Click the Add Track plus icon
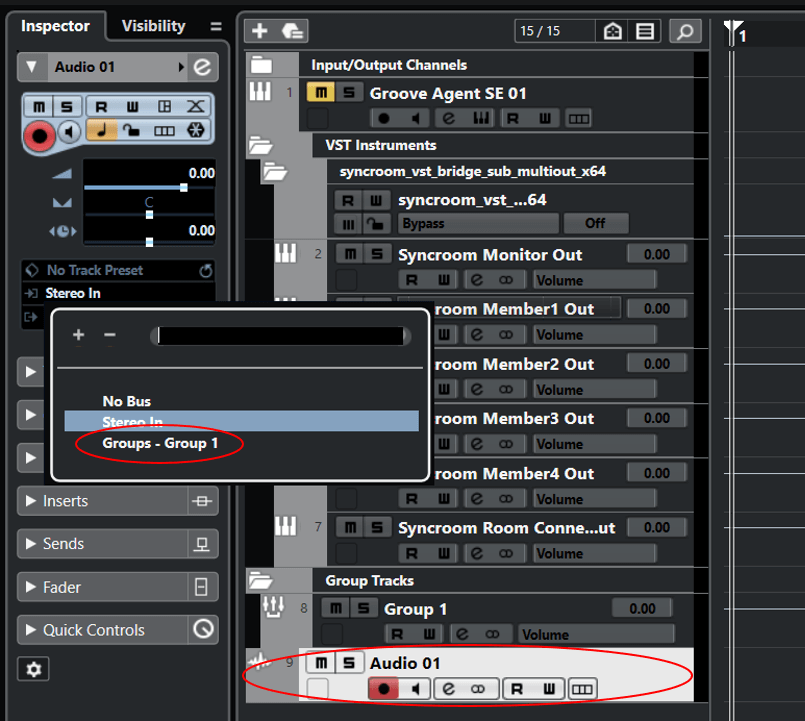The width and height of the screenshot is (805, 721). [259, 31]
